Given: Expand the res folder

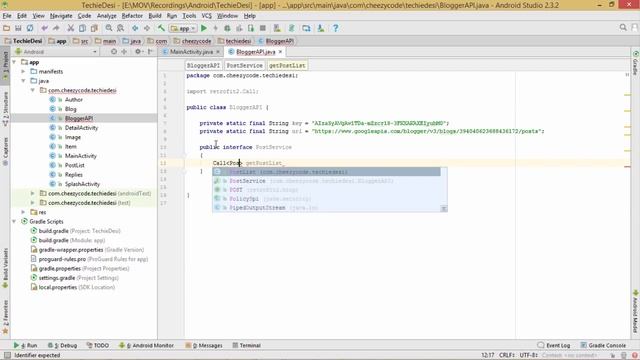Looking at the screenshot, I should (x=23, y=212).
